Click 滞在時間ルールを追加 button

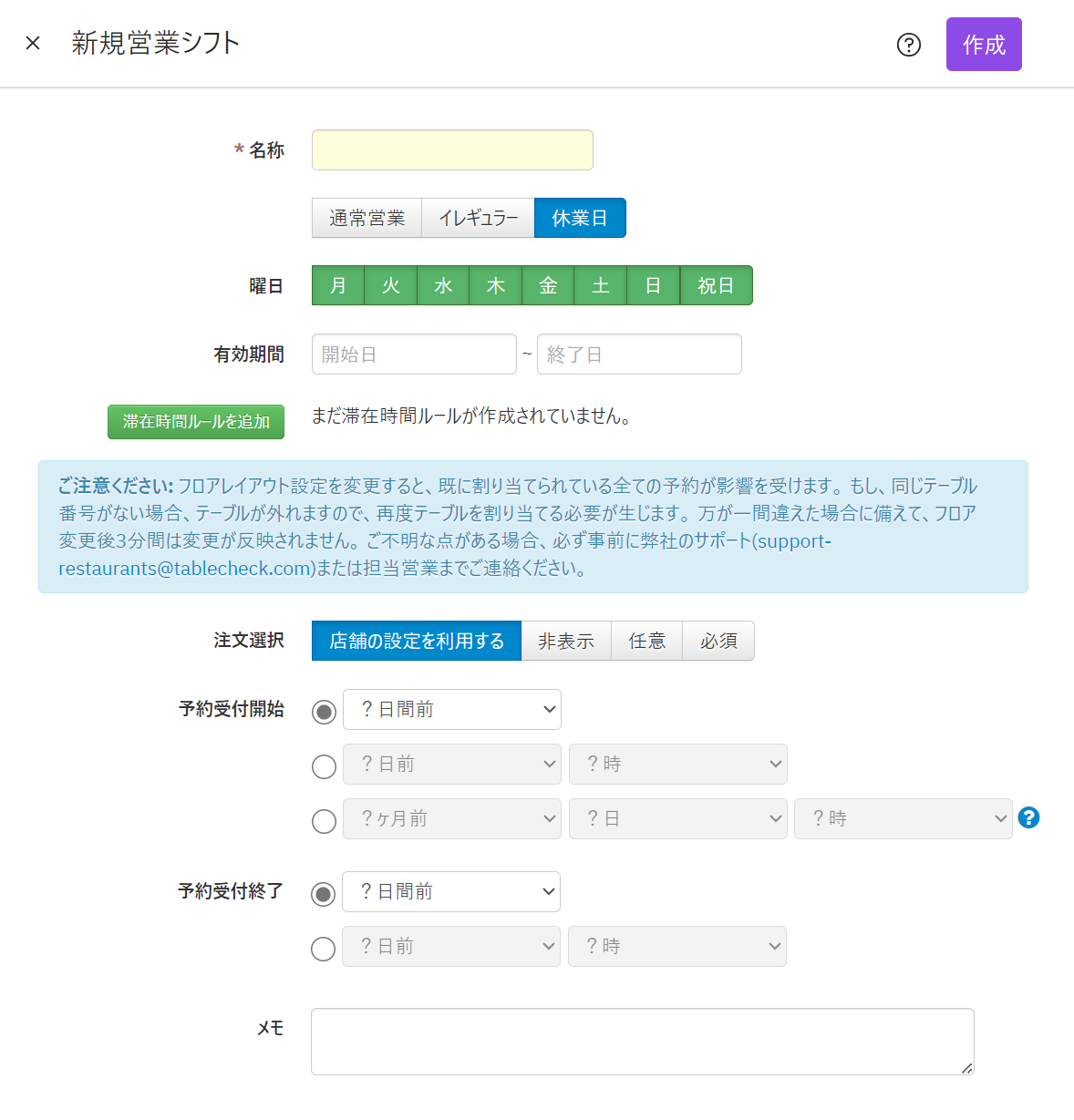tap(196, 422)
